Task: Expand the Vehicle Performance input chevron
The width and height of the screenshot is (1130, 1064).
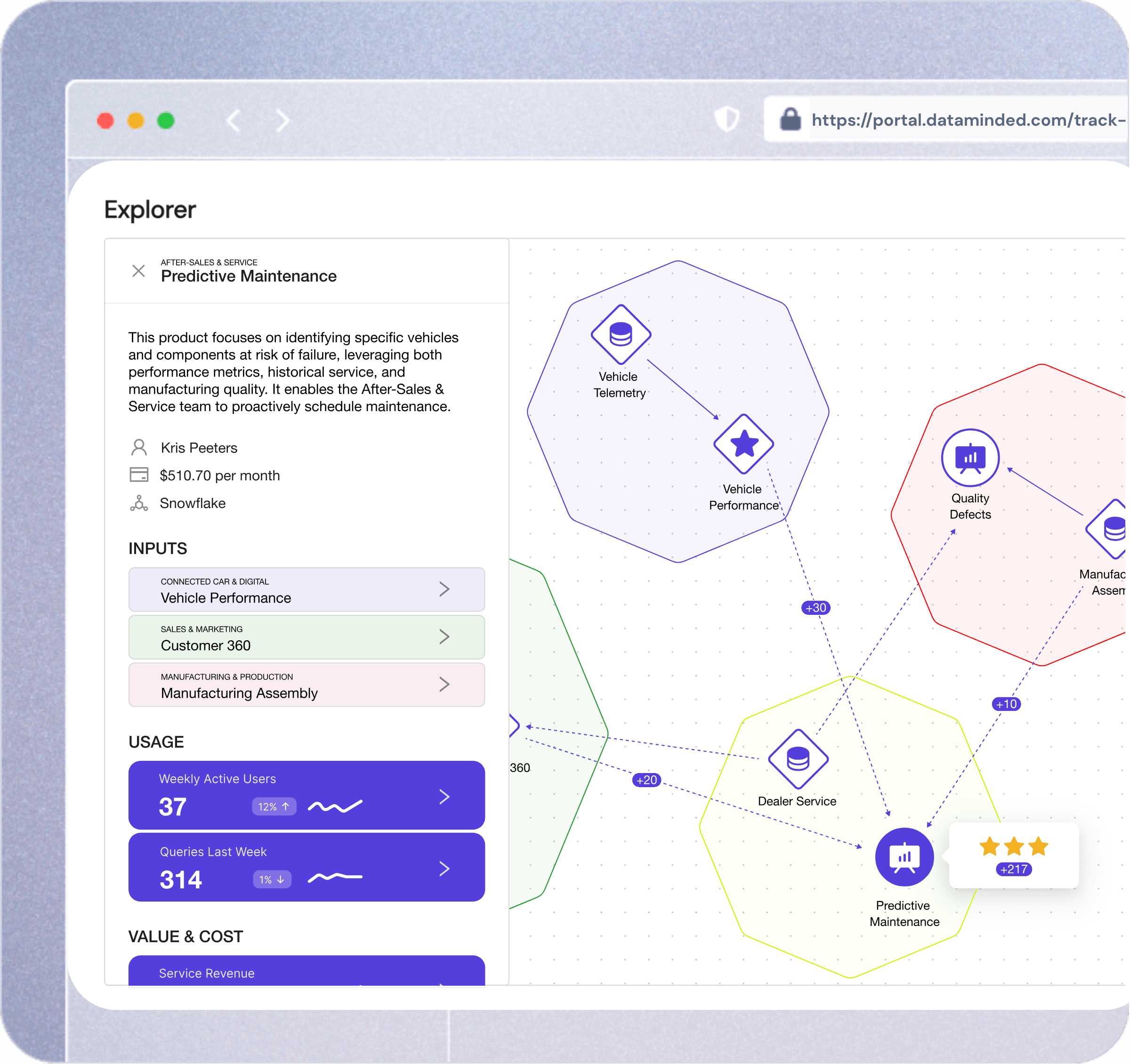Action: tap(444, 589)
